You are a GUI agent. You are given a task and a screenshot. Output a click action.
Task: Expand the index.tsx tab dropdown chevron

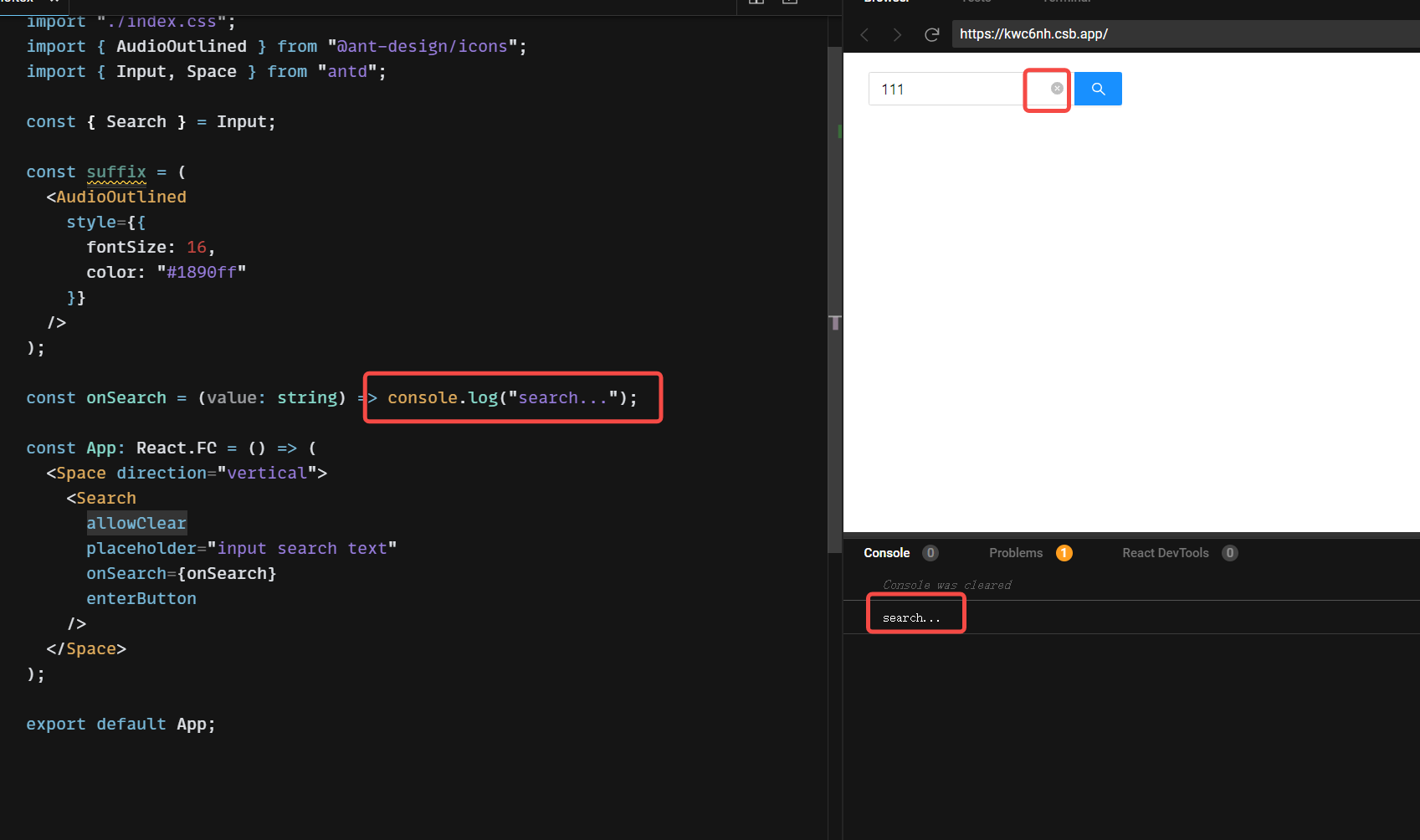point(54,2)
